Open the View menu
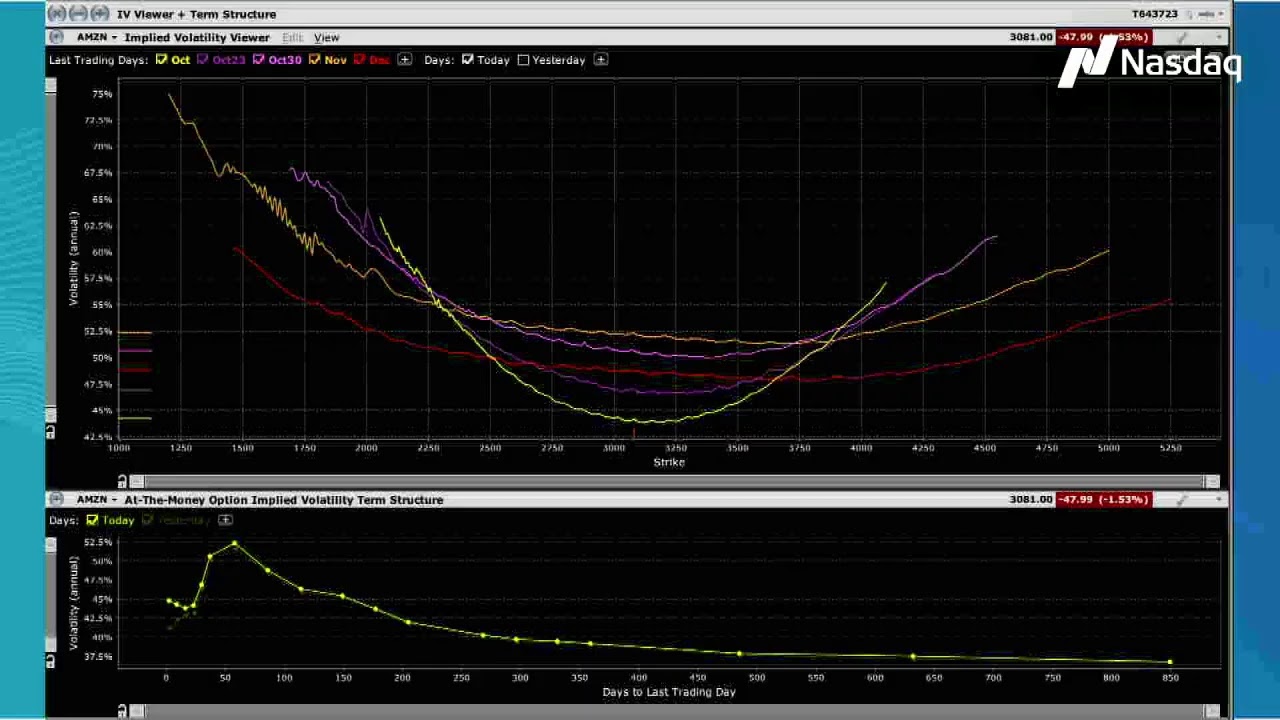This screenshot has height=720, width=1280. click(x=327, y=38)
